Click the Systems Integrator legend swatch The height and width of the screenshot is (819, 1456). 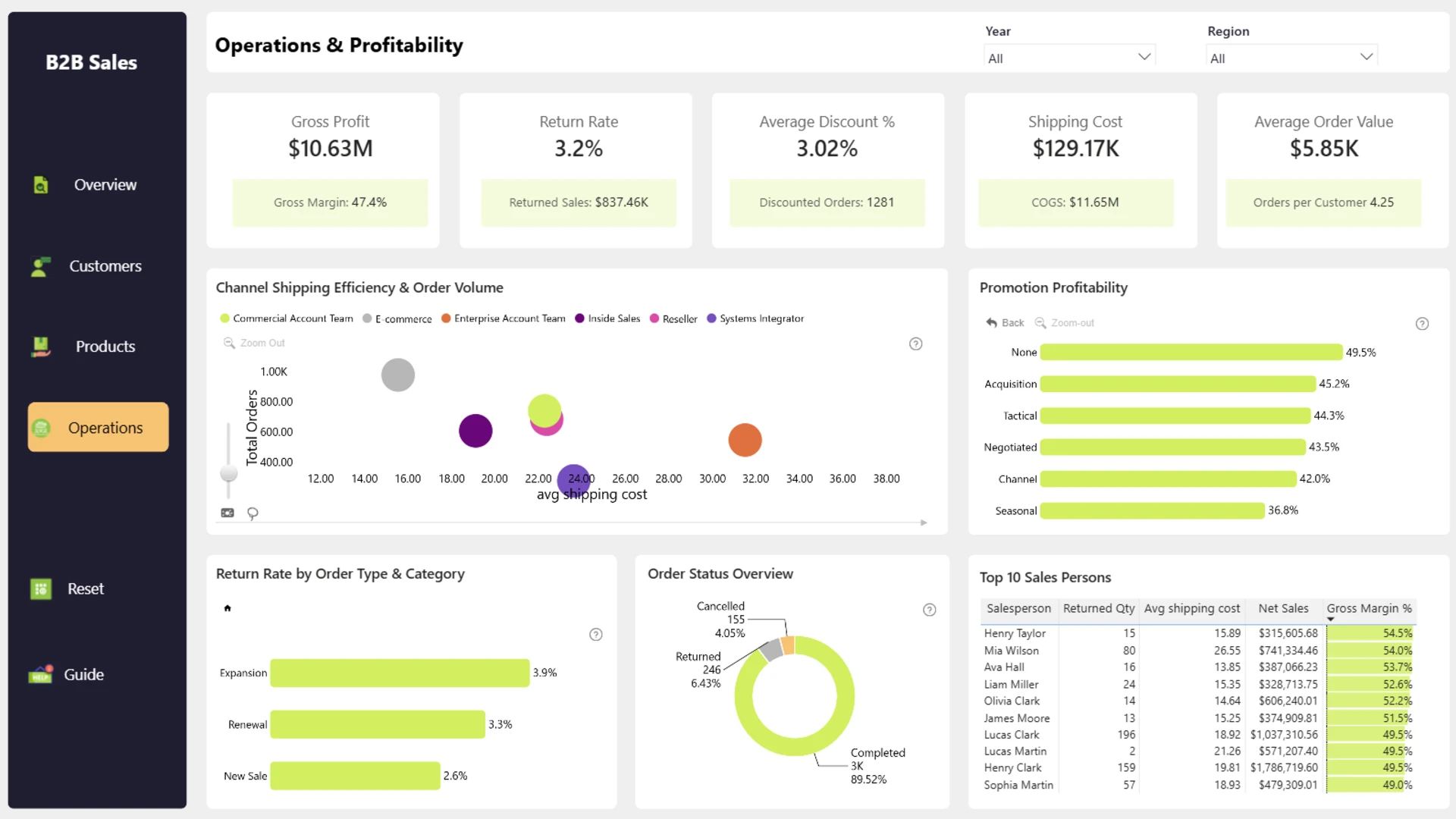click(711, 318)
